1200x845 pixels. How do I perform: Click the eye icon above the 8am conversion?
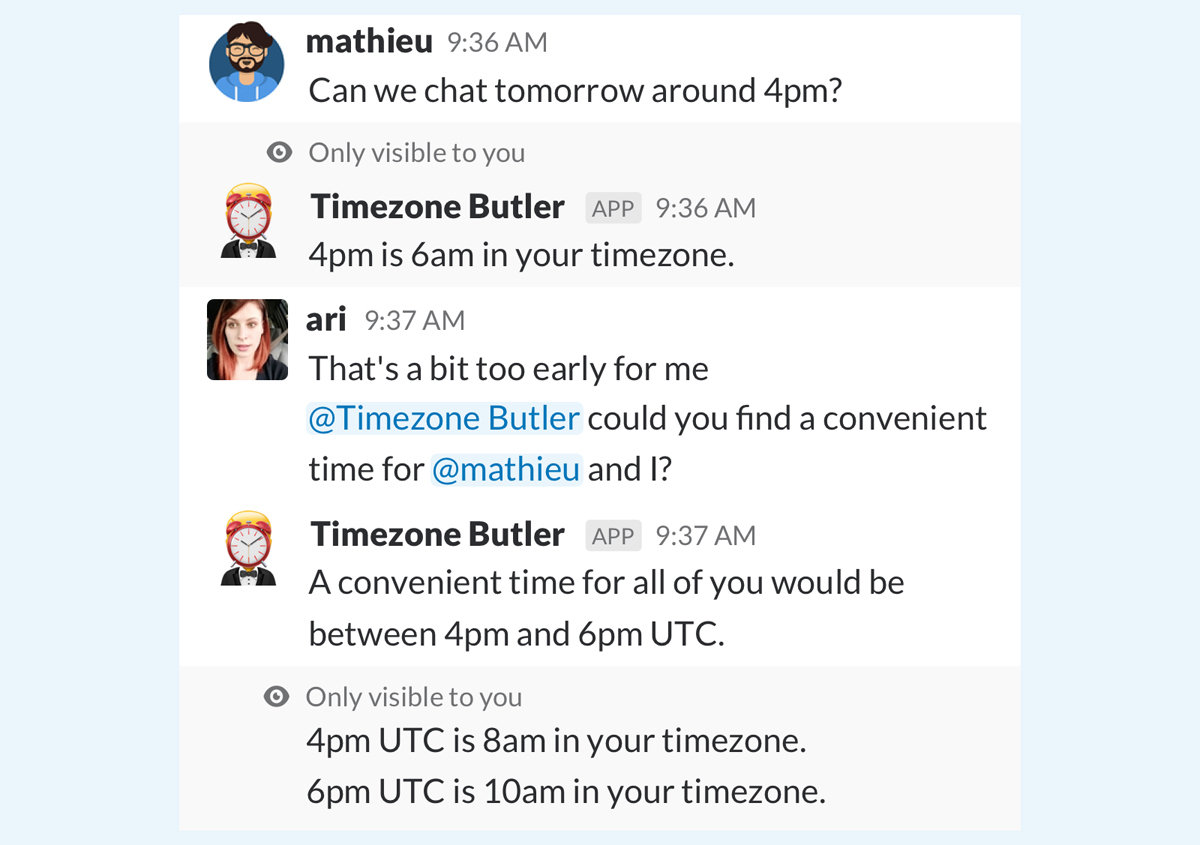pyautogui.click(x=277, y=697)
